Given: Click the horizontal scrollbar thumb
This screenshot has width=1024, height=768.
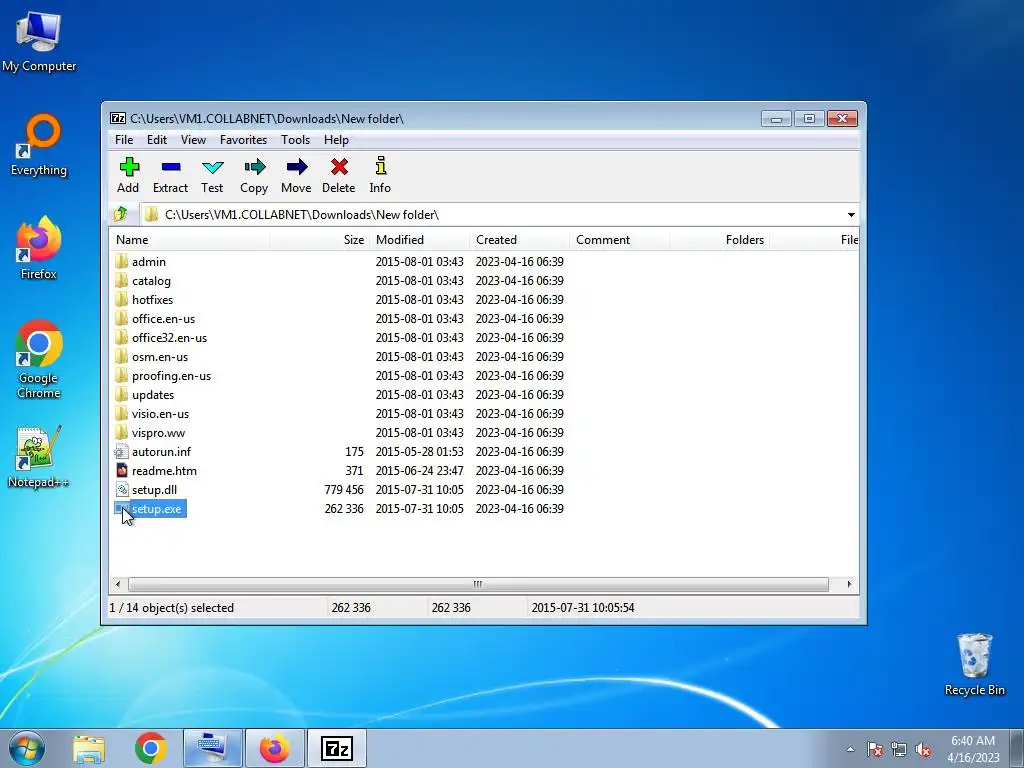Looking at the screenshot, I should 478,584.
